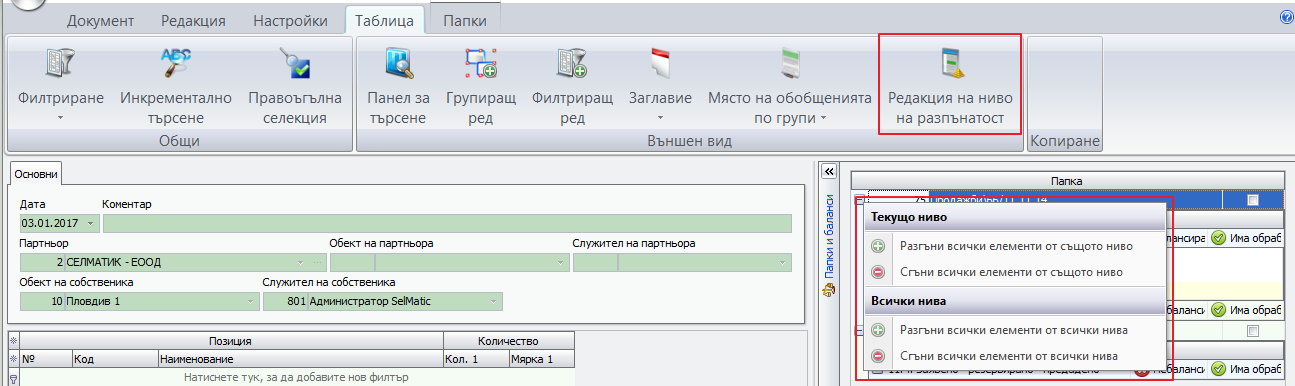The image size is (1295, 386).
Task: Open the Настройки ribbon tab
Action: coord(290,20)
